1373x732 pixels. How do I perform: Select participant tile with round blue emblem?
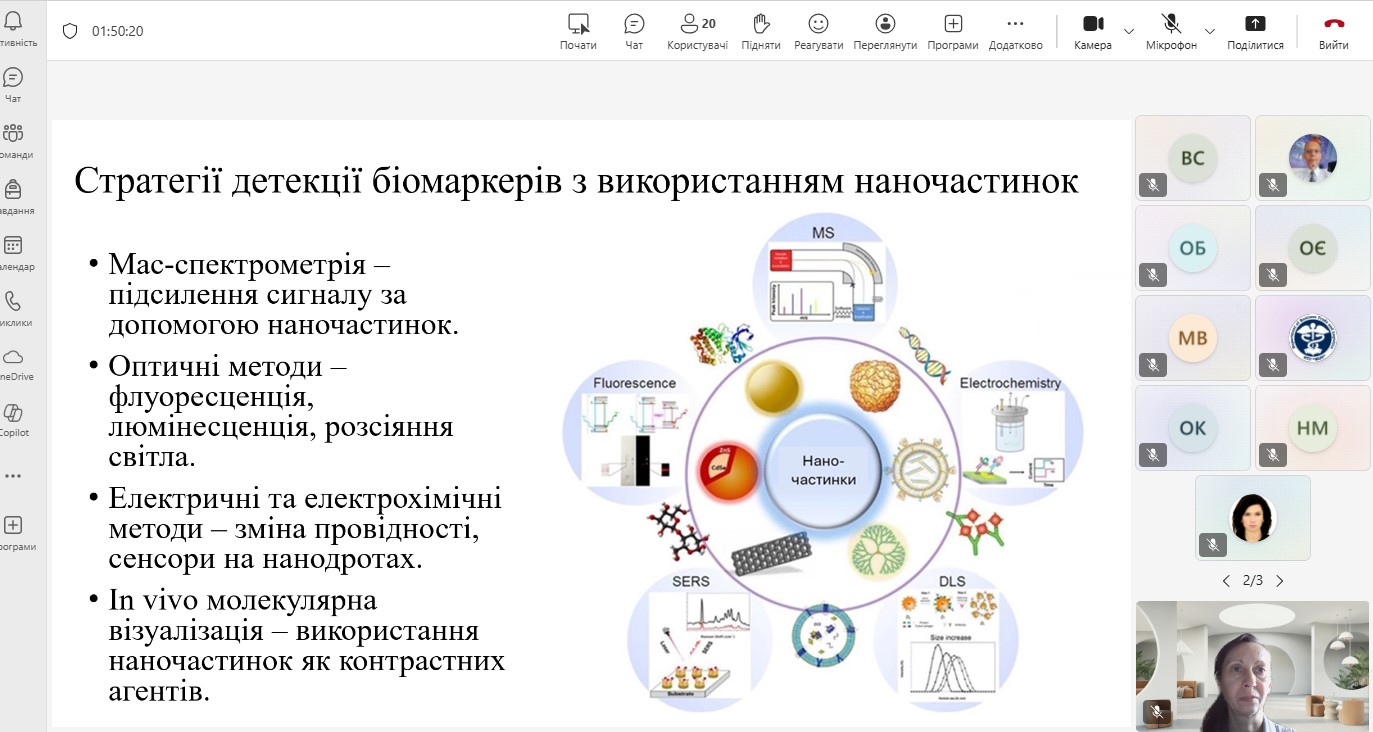pos(1313,338)
